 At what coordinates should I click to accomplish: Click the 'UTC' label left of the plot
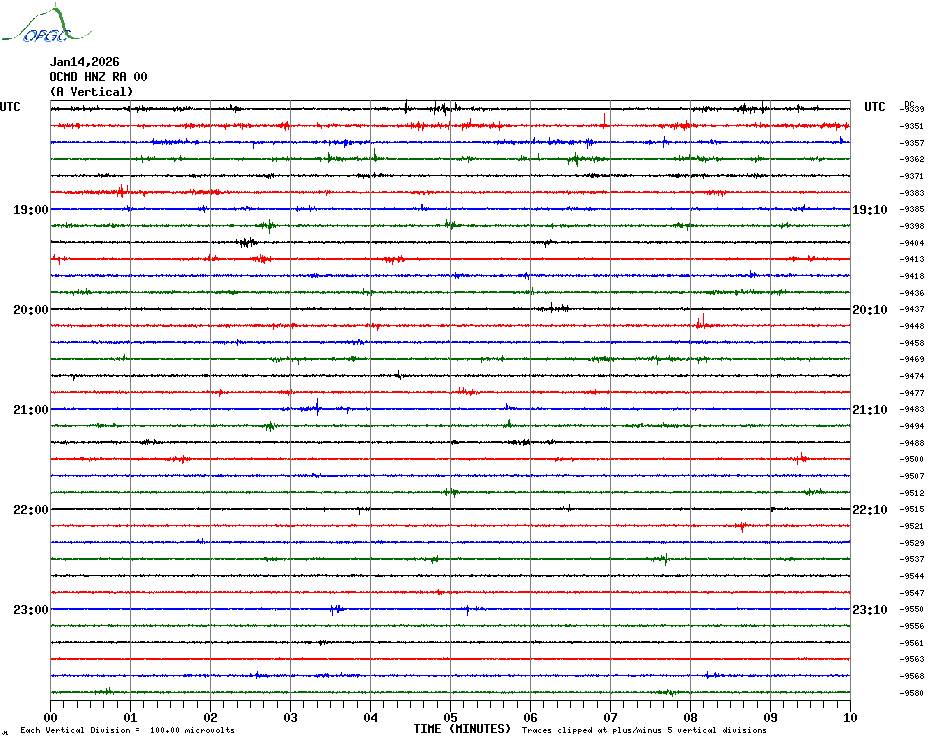click(x=10, y=107)
